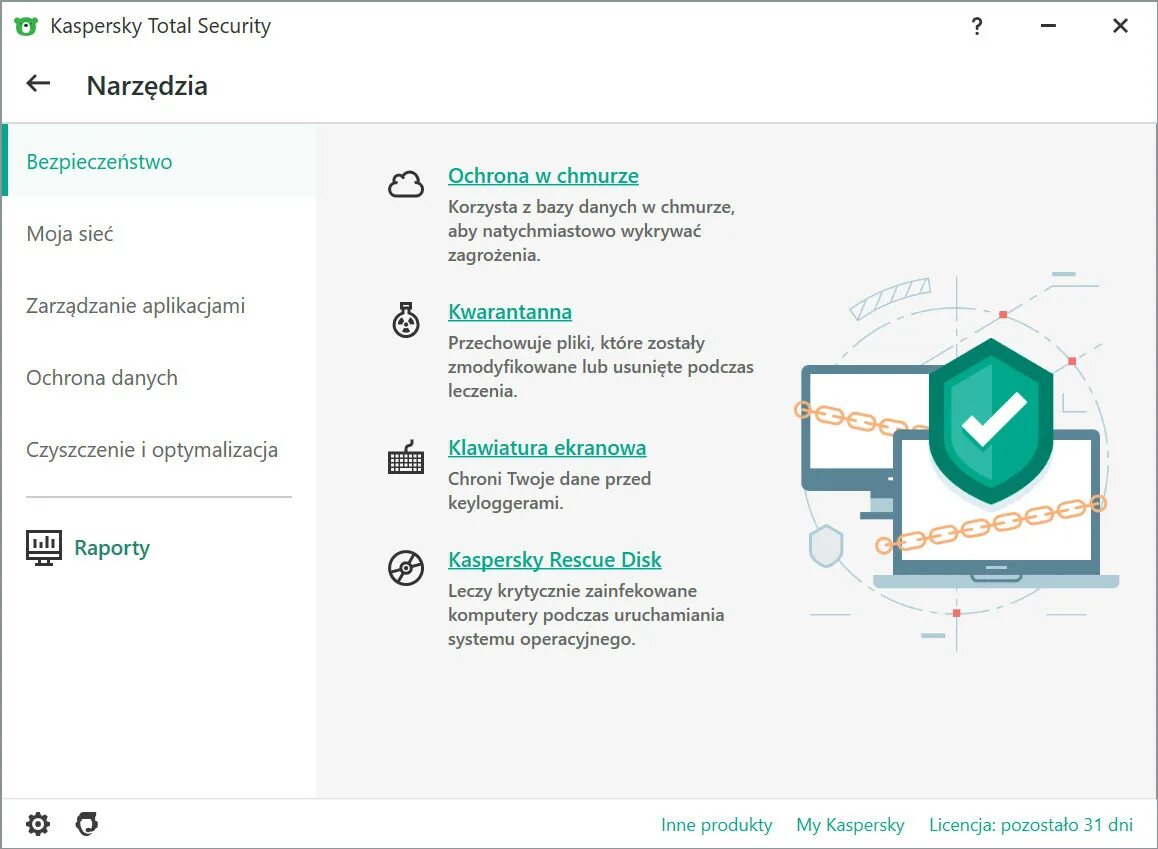
Task: Open the Ochrona w chmurze link
Action: (543, 176)
